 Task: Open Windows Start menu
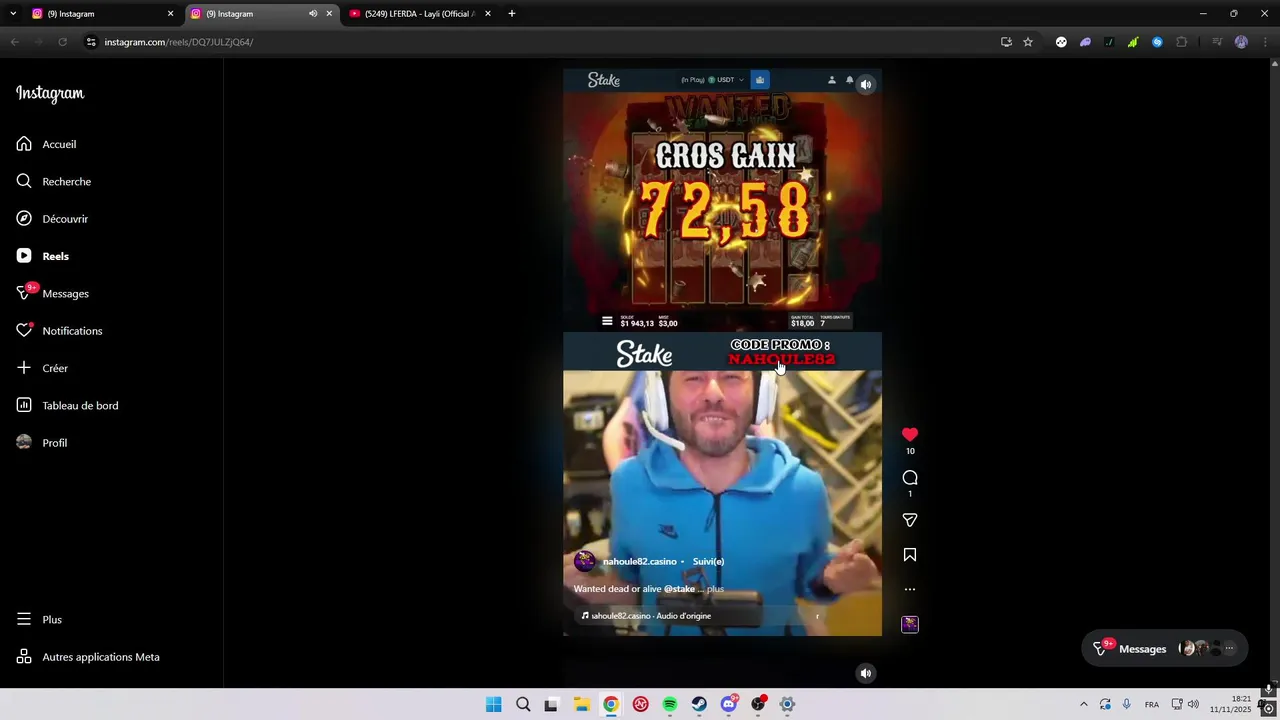click(x=493, y=704)
